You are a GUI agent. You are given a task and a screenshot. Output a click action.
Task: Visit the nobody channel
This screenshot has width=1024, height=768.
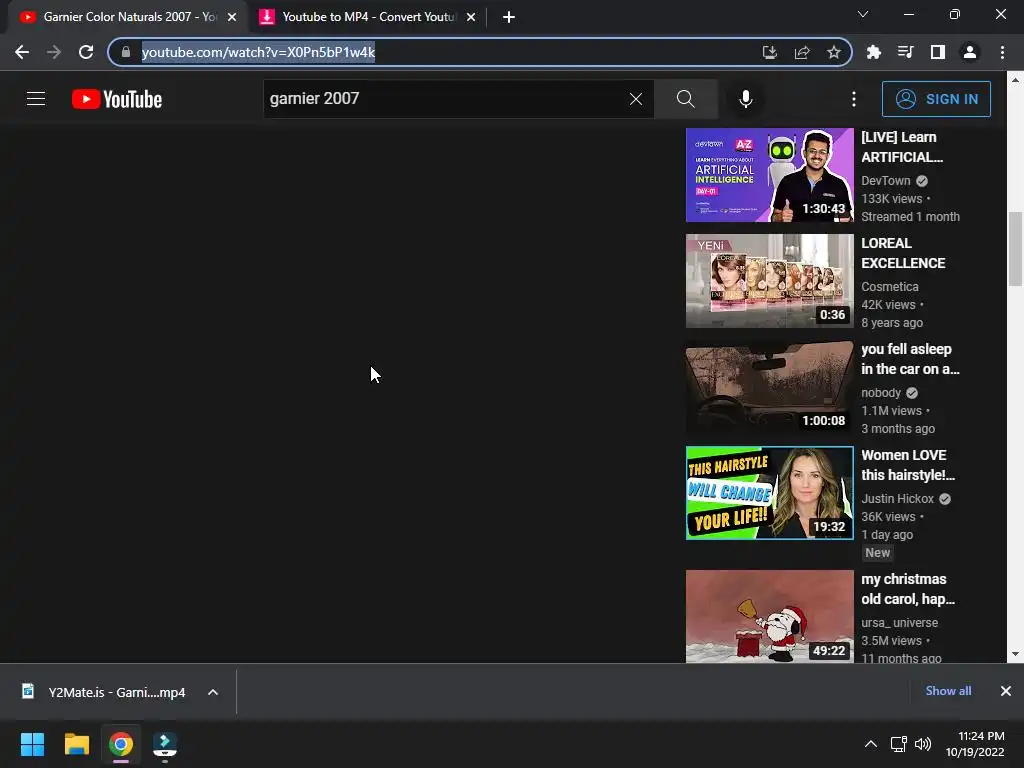pyautogui.click(x=880, y=392)
